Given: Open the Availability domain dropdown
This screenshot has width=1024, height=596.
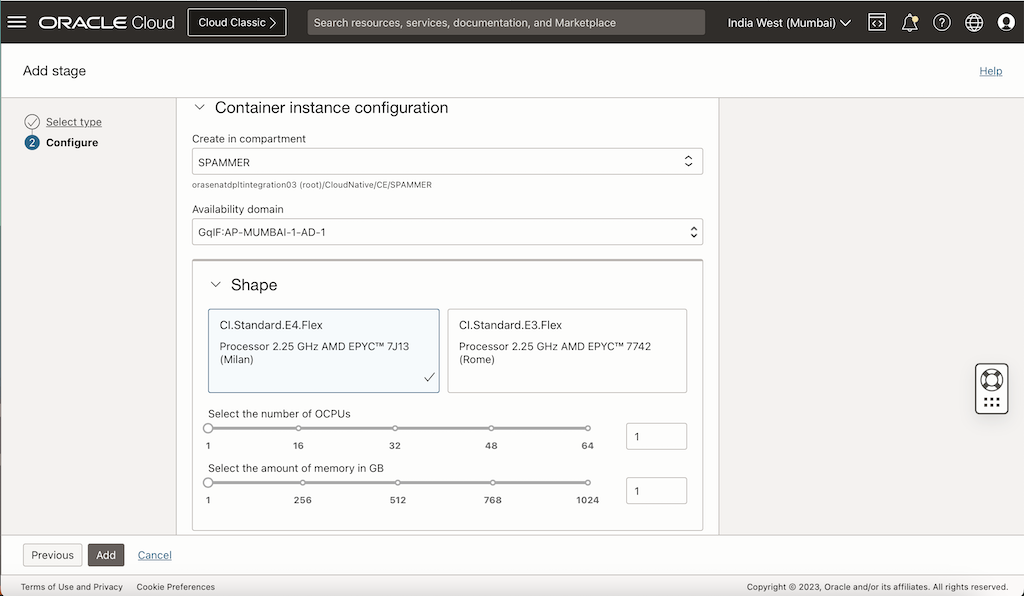Looking at the screenshot, I should coord(447,231).
